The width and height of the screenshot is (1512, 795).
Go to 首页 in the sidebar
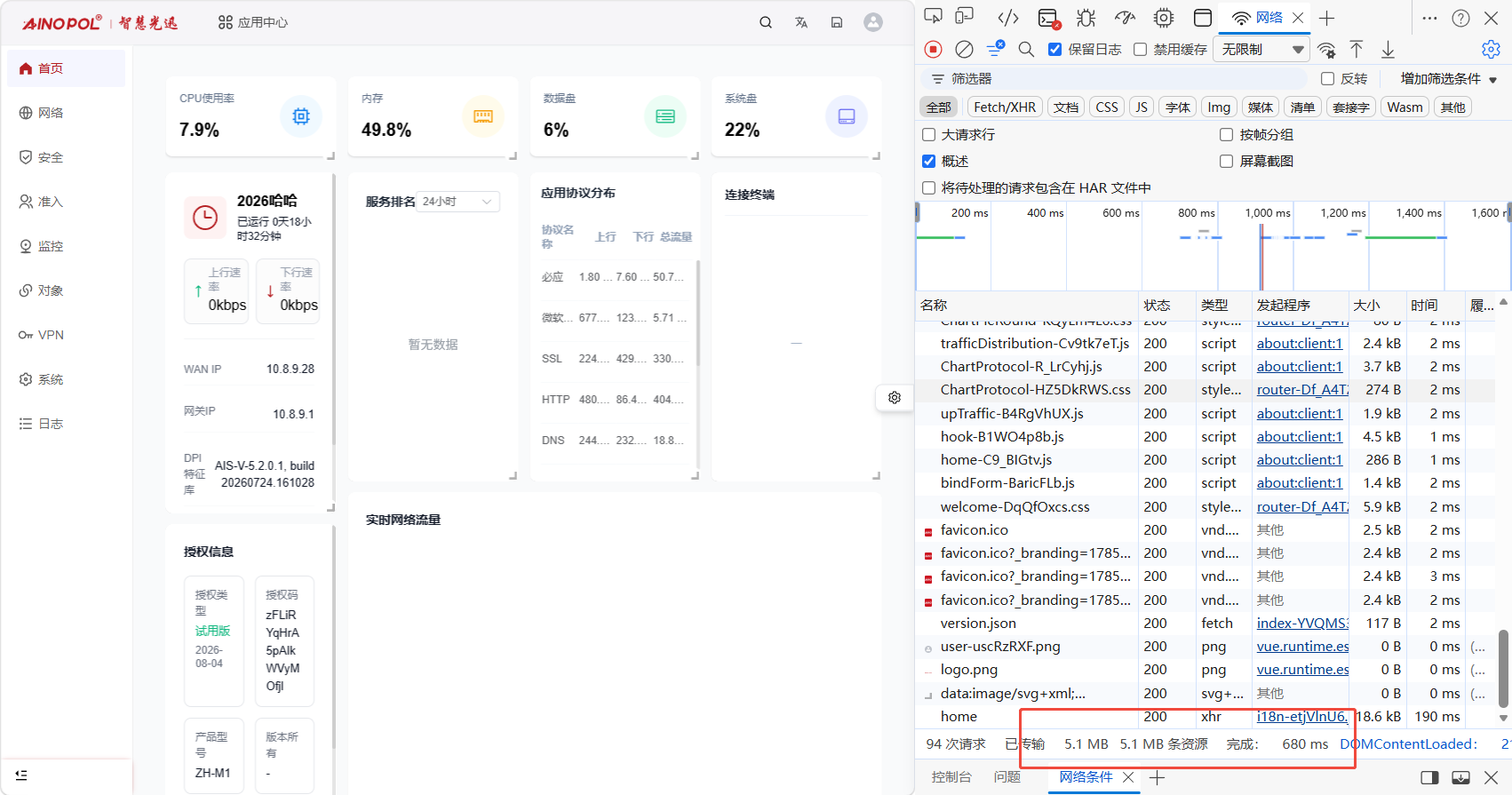pos(67,68)
